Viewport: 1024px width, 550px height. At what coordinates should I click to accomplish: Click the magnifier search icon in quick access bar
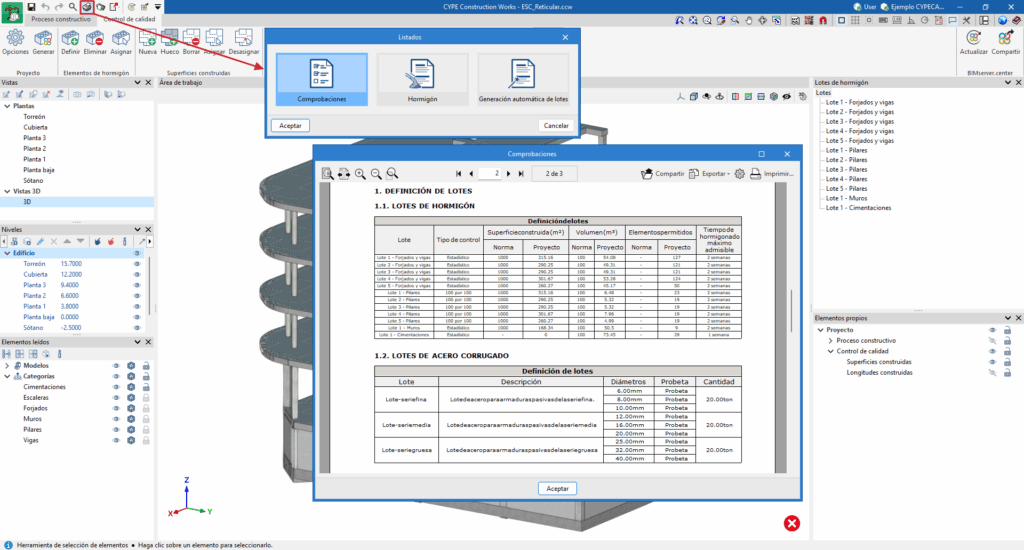72,7
